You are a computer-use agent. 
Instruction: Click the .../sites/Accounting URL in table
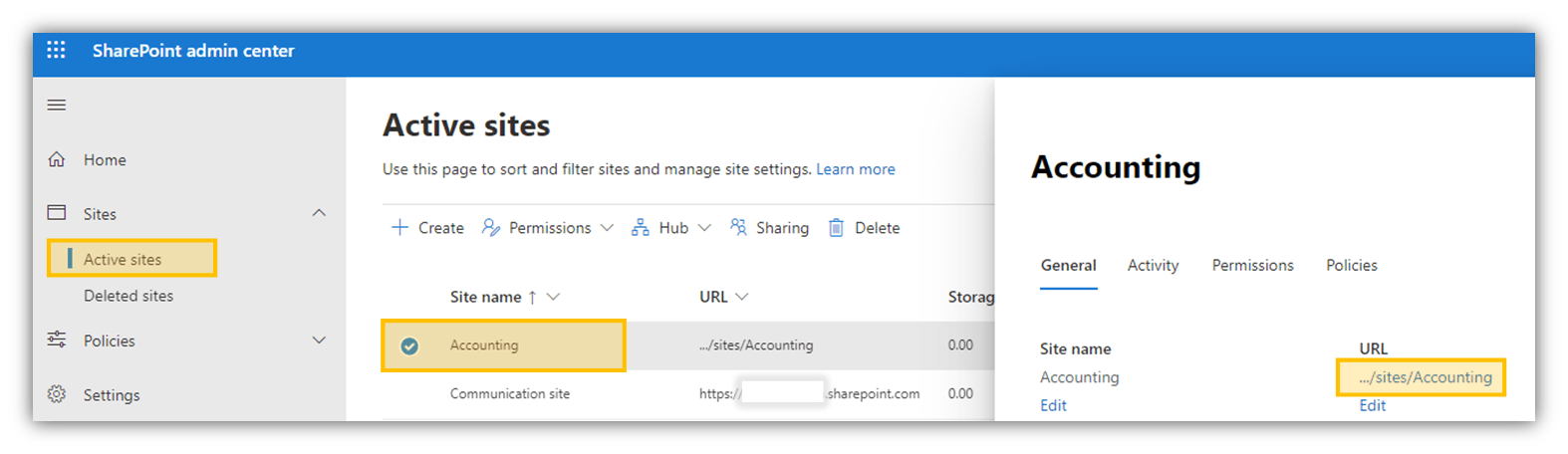click(x=756, y=345)
